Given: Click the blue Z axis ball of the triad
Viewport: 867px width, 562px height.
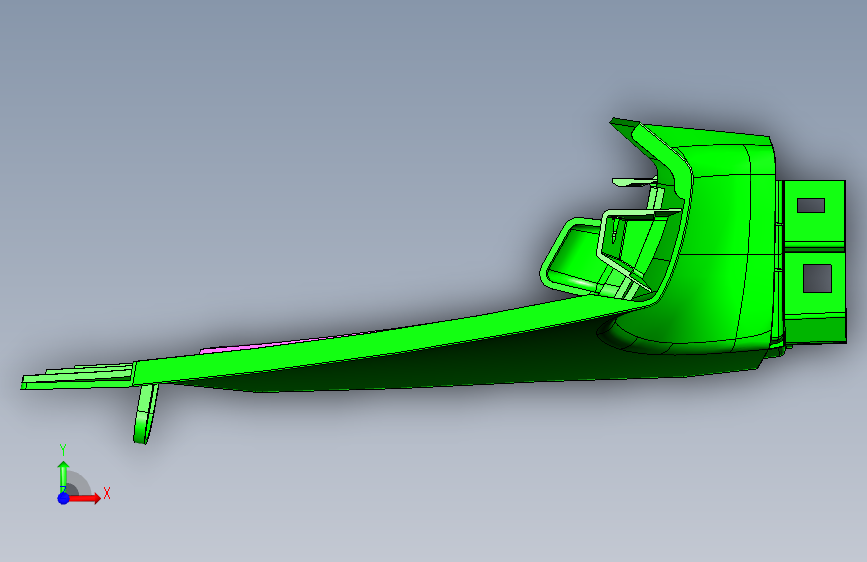Looking at the screenshot, I should 63,498.
